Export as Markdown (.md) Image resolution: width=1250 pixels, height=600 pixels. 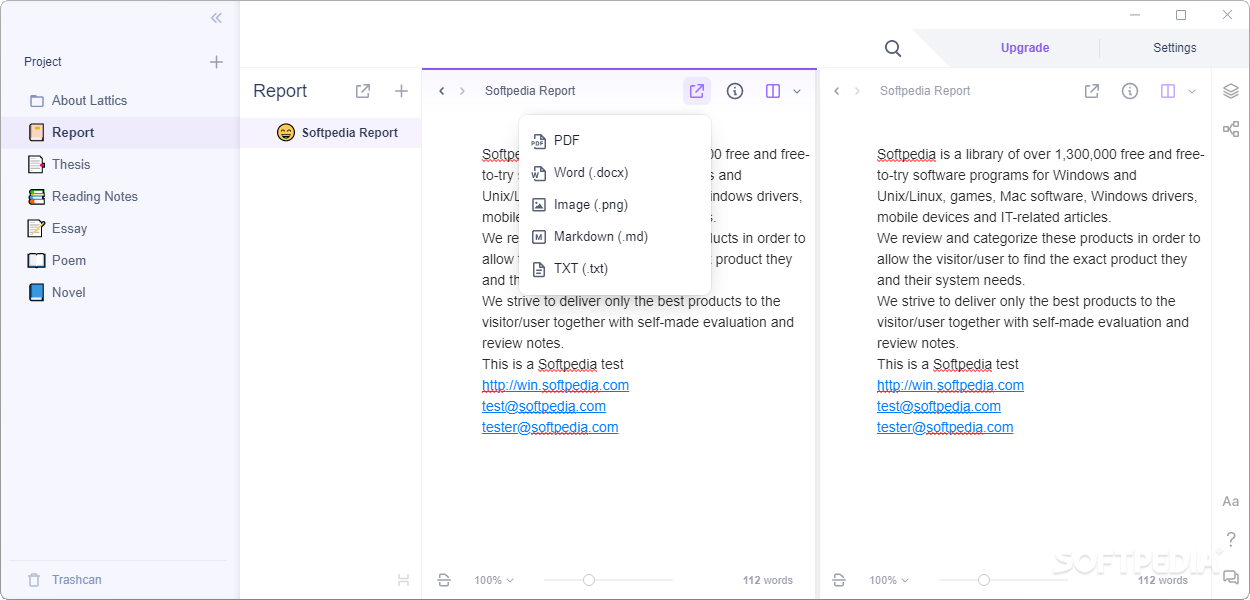pos(615,237)
